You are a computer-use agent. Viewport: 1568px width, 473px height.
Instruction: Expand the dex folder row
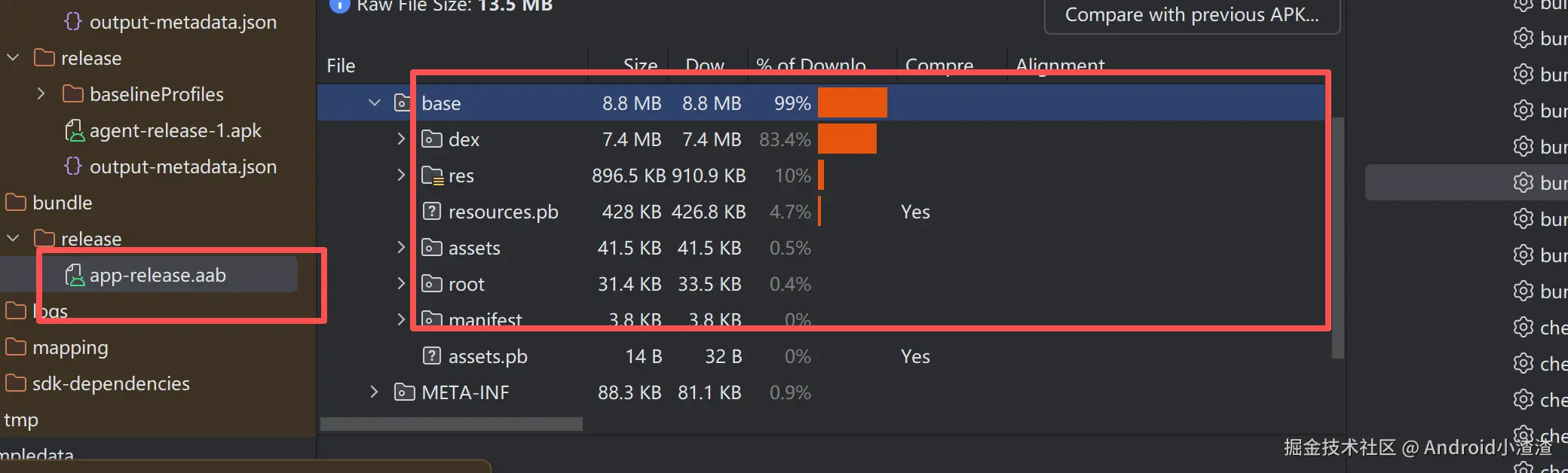click(401, 139)
